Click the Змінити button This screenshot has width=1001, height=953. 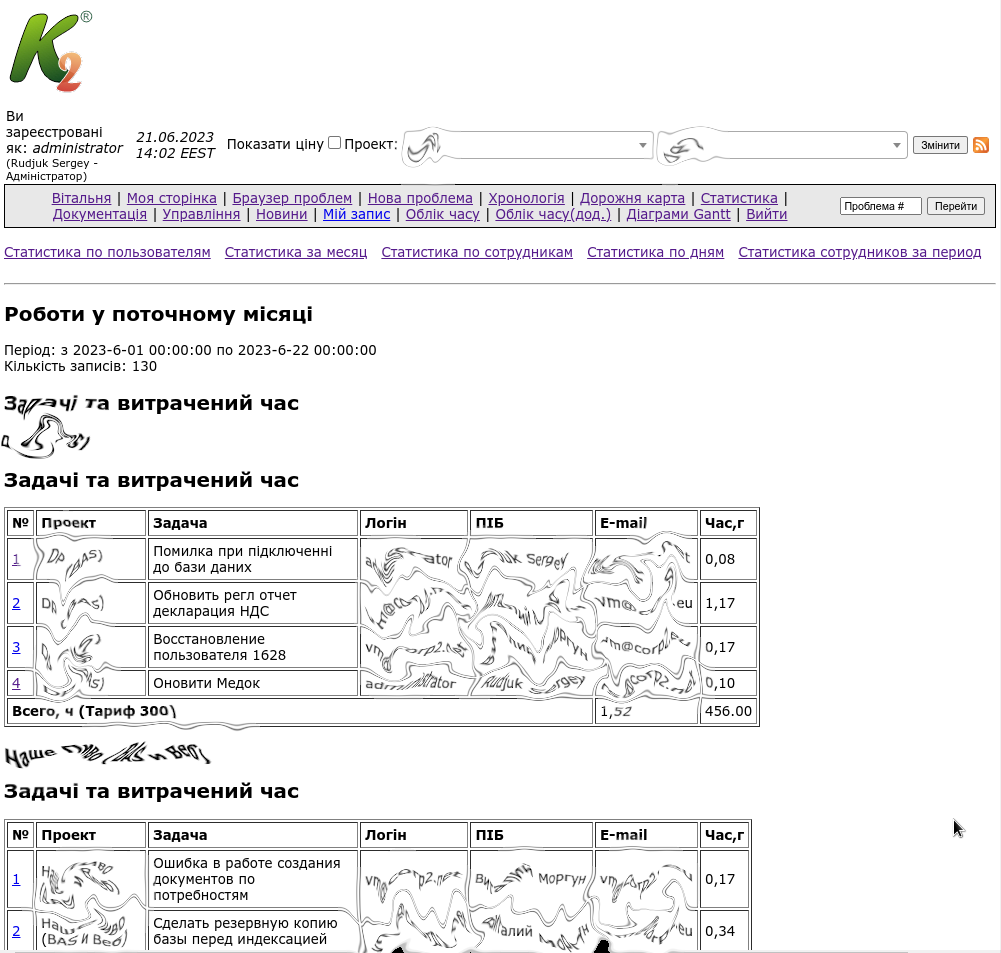point(940,145)
